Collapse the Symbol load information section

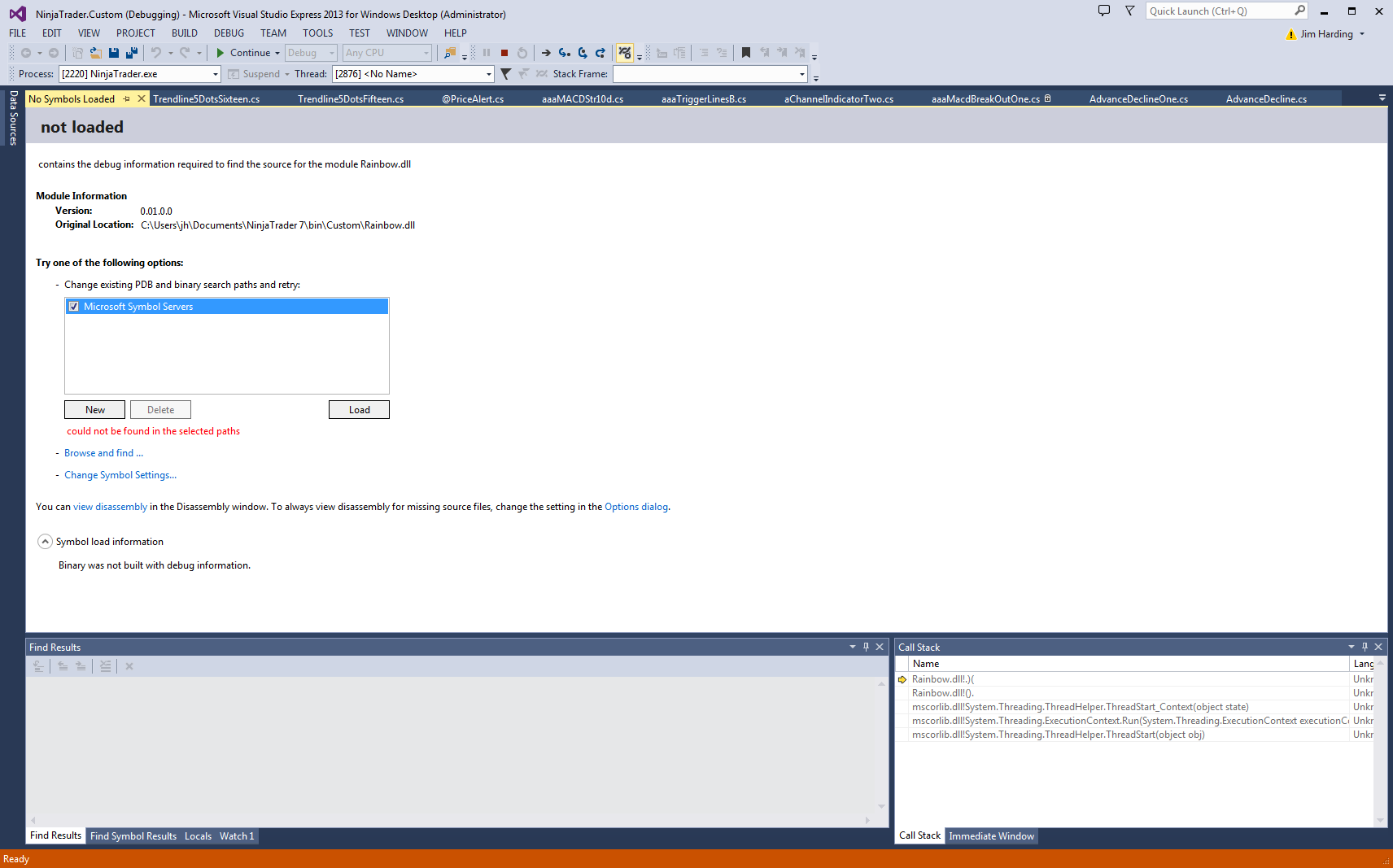click(x=46, y=542)
